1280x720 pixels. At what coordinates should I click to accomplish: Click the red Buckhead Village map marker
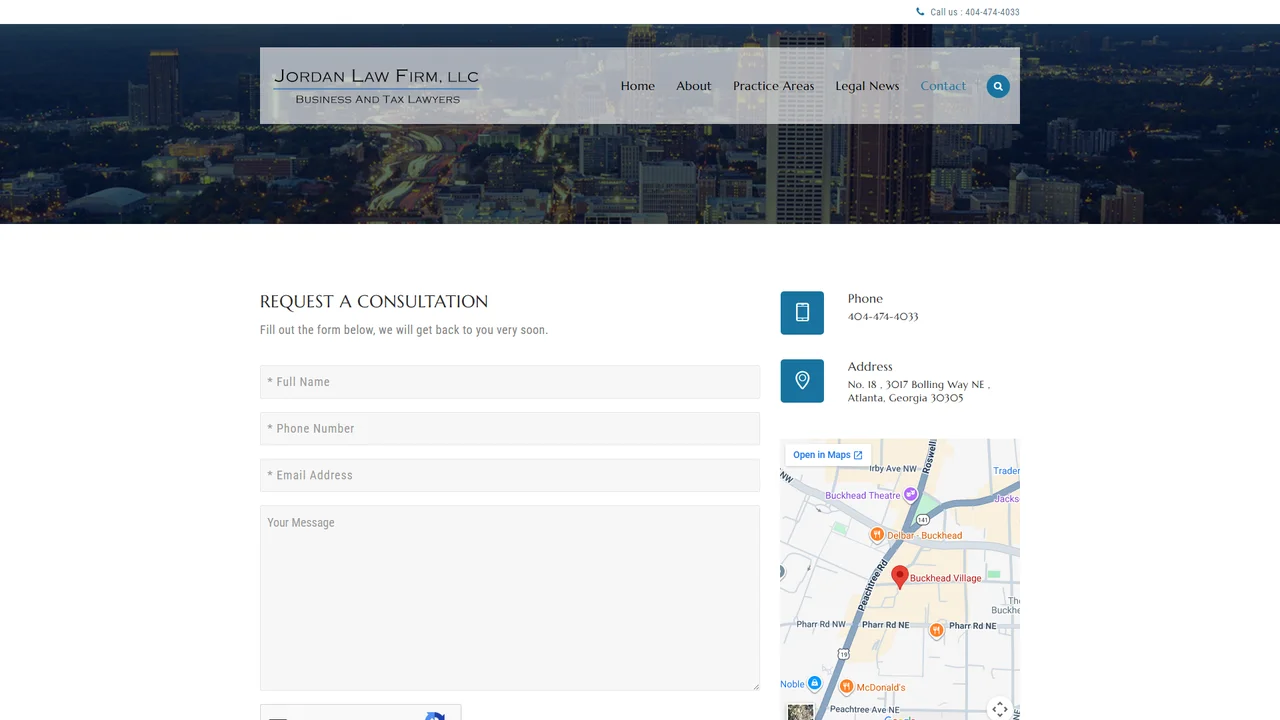(900, 577)
